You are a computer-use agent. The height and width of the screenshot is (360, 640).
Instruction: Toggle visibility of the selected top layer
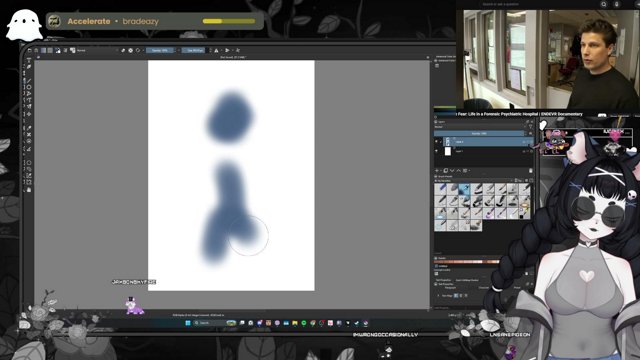(436, 141)
